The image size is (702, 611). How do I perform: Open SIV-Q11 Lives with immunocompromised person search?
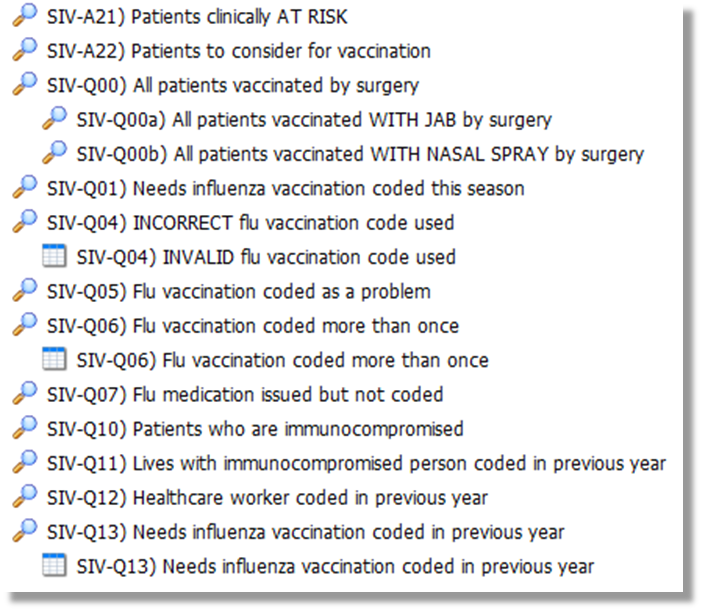pyautogui.click(x=357, y=464)
